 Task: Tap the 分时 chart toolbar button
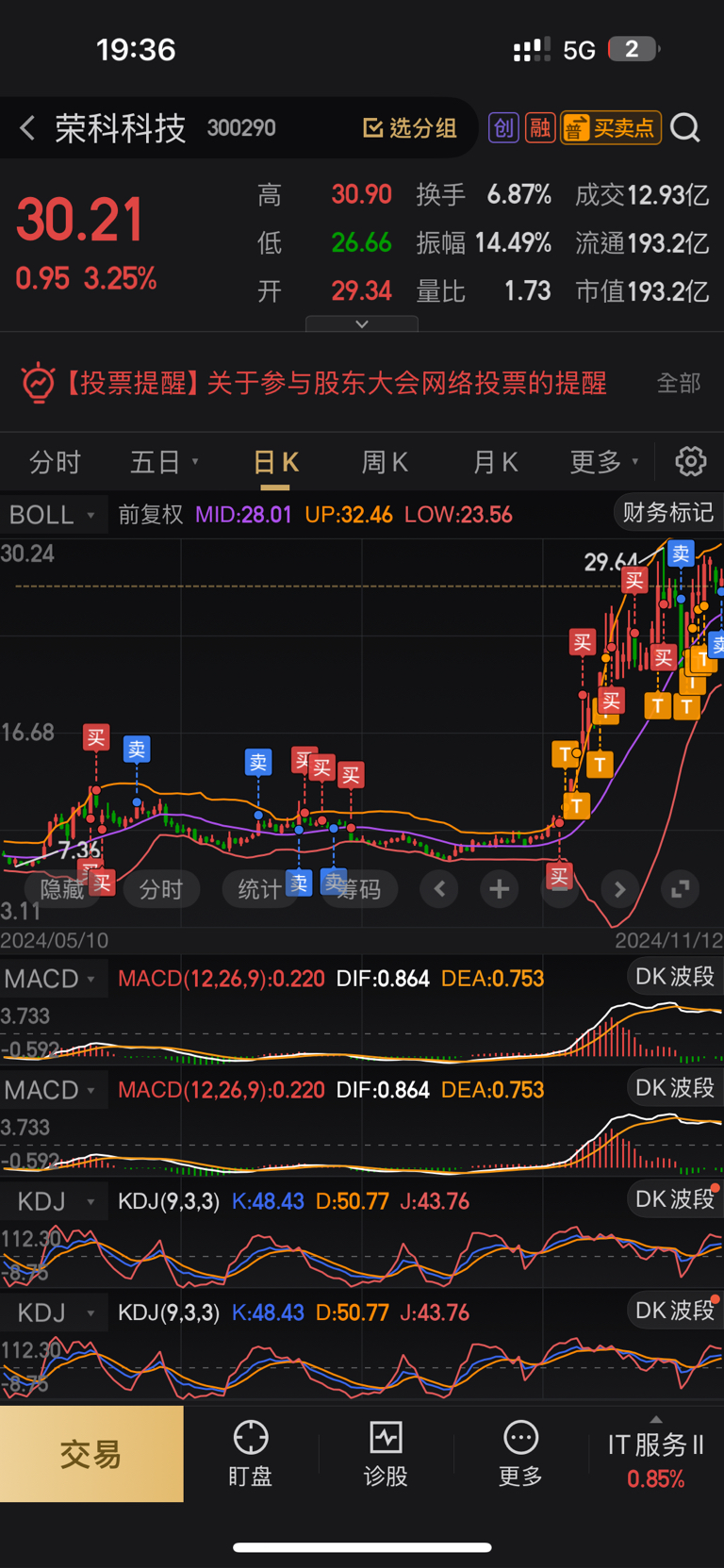(161, 889)
